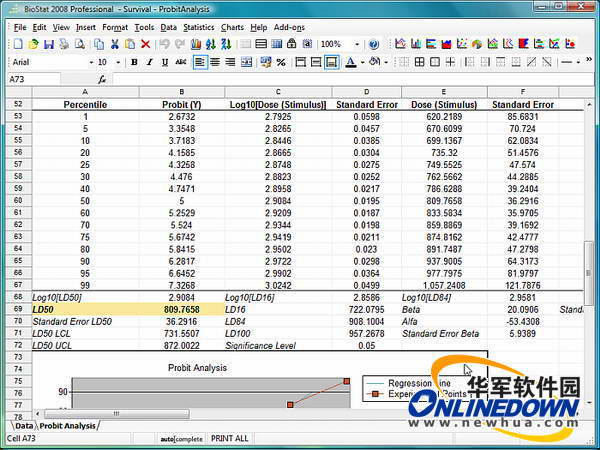Open the Arial font name dropdown
The width and height of the screenshot is (600, 450).
tap(91, 62)
